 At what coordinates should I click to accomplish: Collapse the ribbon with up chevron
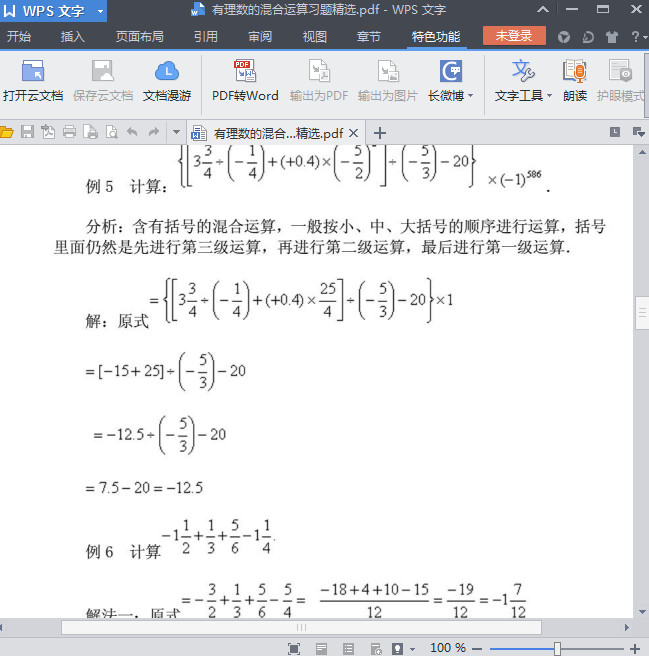(x=543, y=9)
